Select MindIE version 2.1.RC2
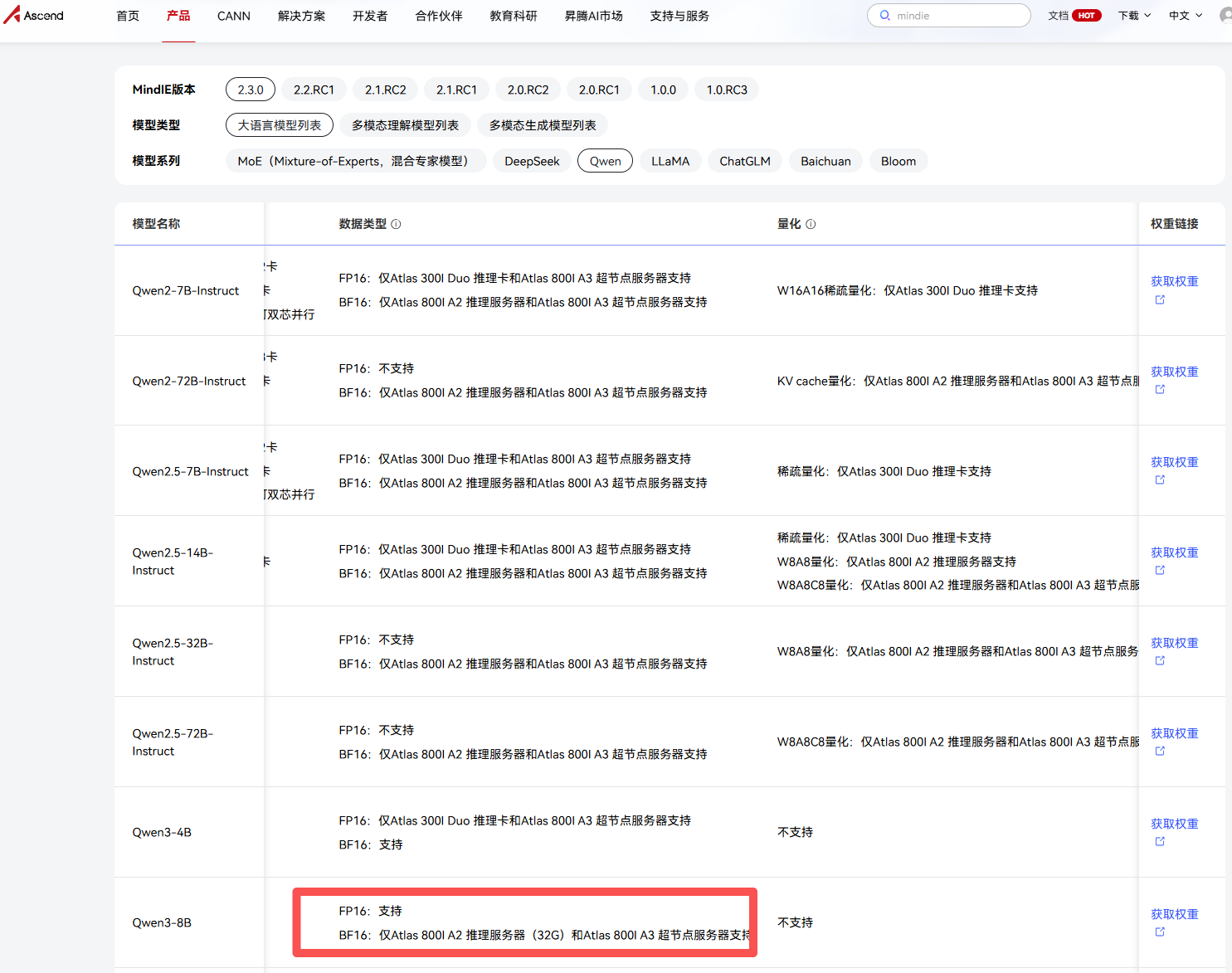 point(386,90)
